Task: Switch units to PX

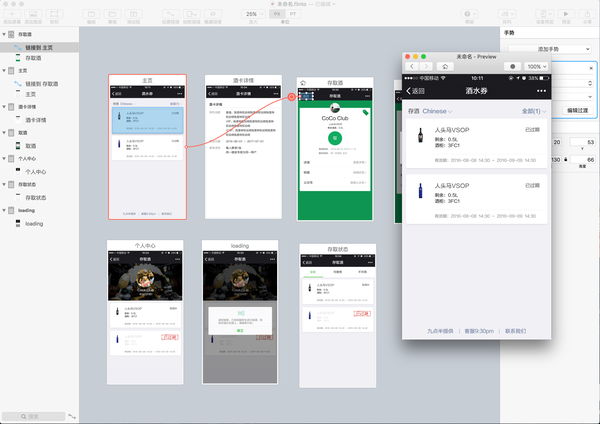Action: point(277,14)
